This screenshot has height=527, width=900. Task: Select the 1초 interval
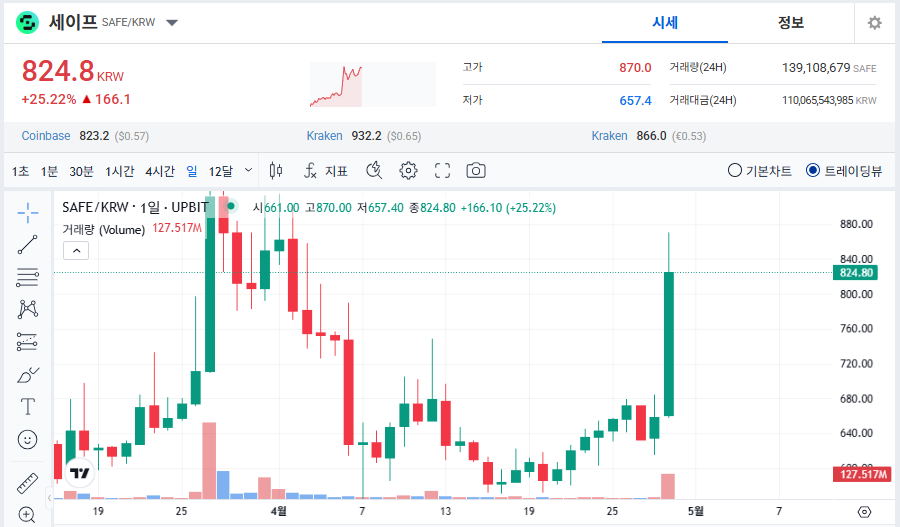coord(20,171)
